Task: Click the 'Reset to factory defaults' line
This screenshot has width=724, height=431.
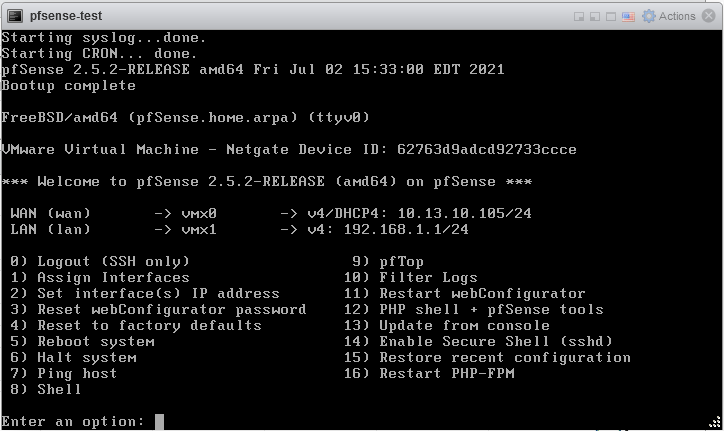Action: (x=136, y=325)
